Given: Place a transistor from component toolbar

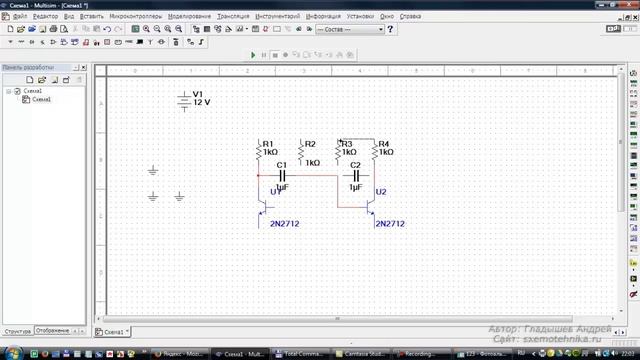Looking at the screenshot, I should [x=42, y=42].
